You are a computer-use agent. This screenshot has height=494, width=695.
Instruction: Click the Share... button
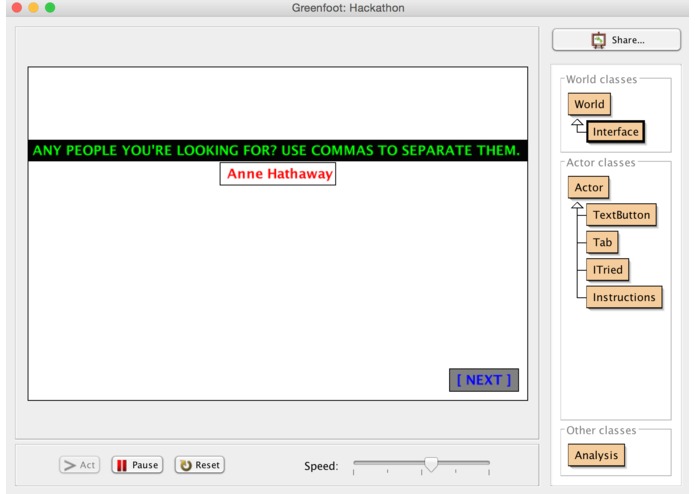click(x=616, y=40)
